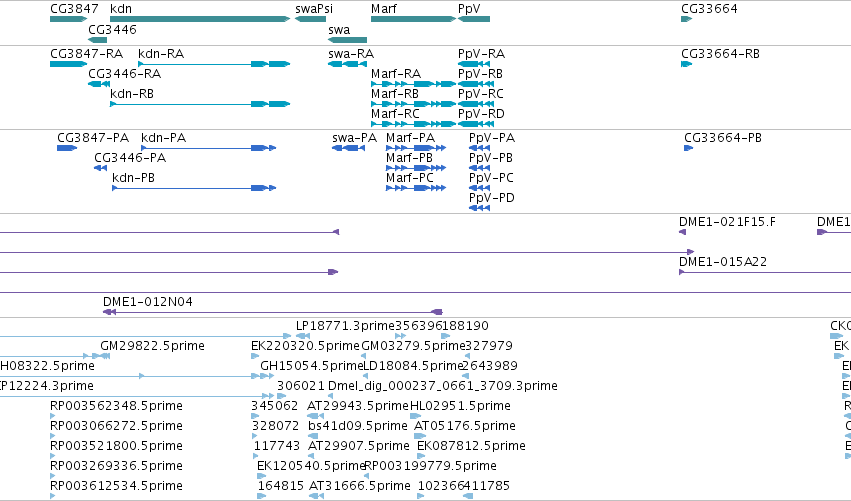Screen dimensions: 851x501
Task: Click the PpV-PC protein label
Action: (491, 178)
